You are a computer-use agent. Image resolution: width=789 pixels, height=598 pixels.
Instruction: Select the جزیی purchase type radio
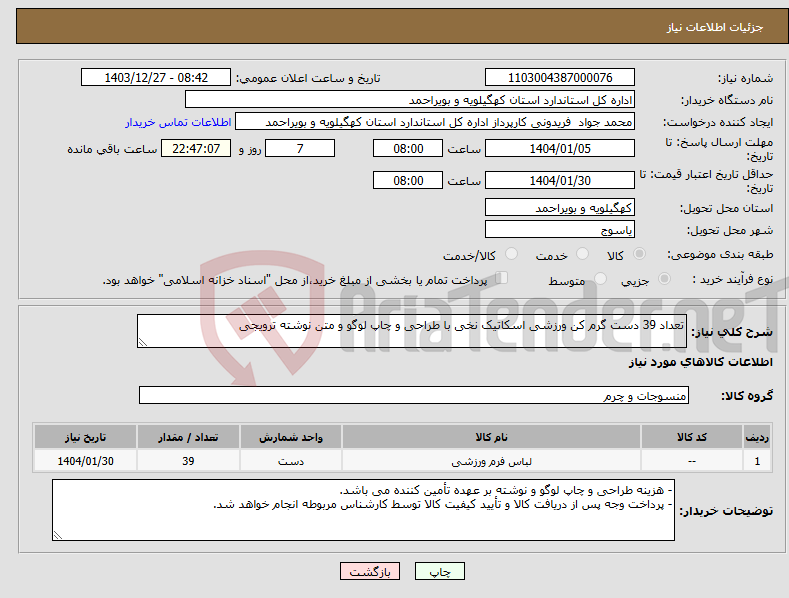coord(664,278)
